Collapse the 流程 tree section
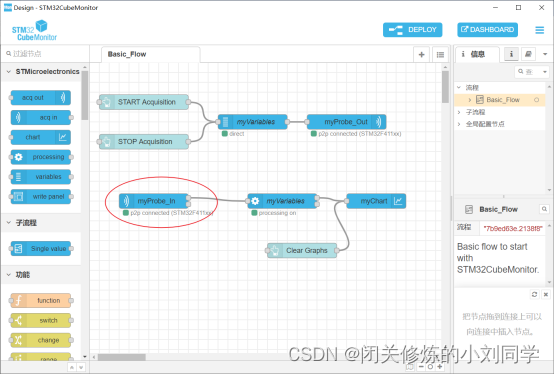Image resolution: width=554 pixels, height=374 pixels. point(459,87)
